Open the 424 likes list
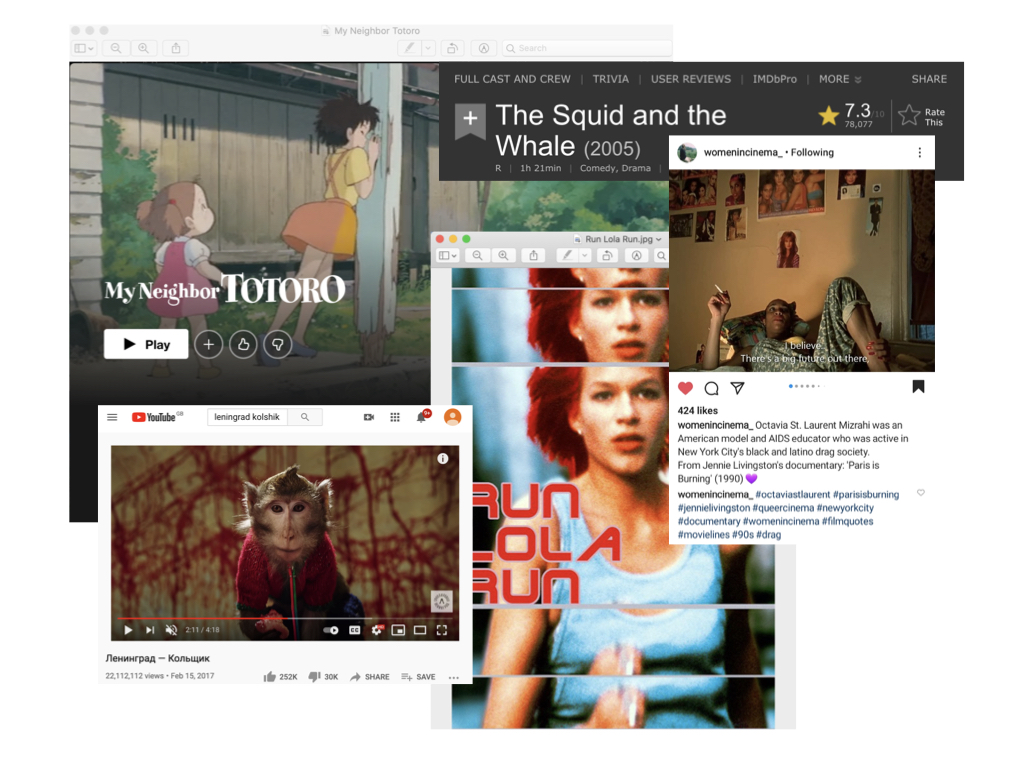The width and height of the screenshot is (1024, 768). pos(697,411)
